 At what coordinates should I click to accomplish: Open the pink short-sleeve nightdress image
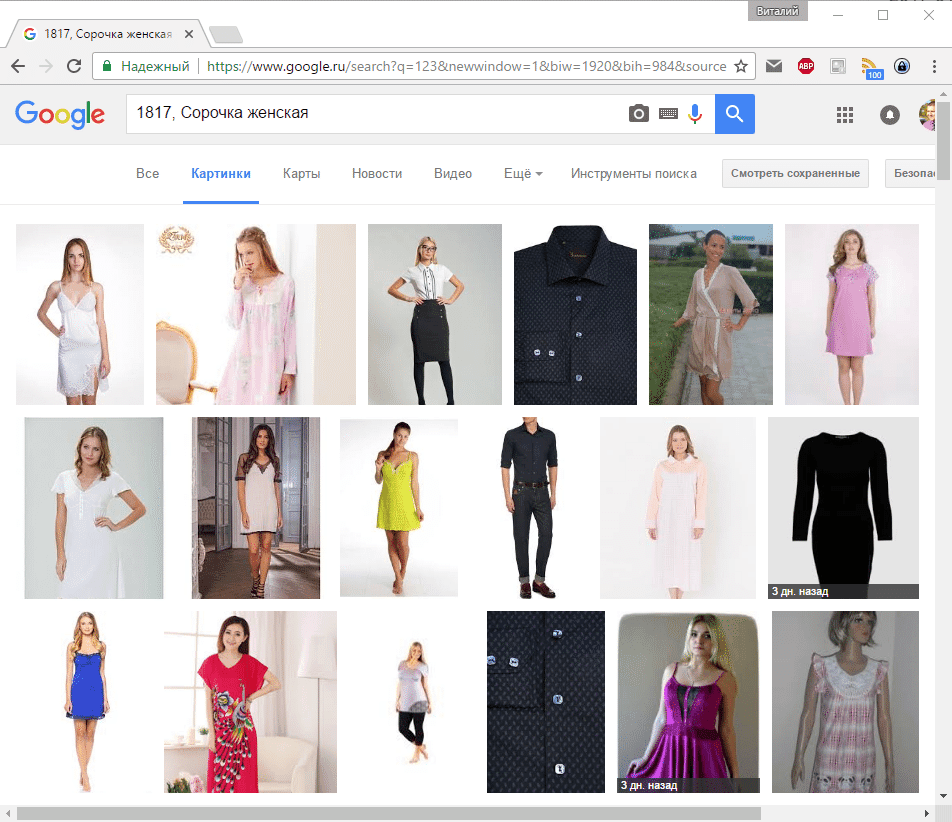[x=852, y=314]
